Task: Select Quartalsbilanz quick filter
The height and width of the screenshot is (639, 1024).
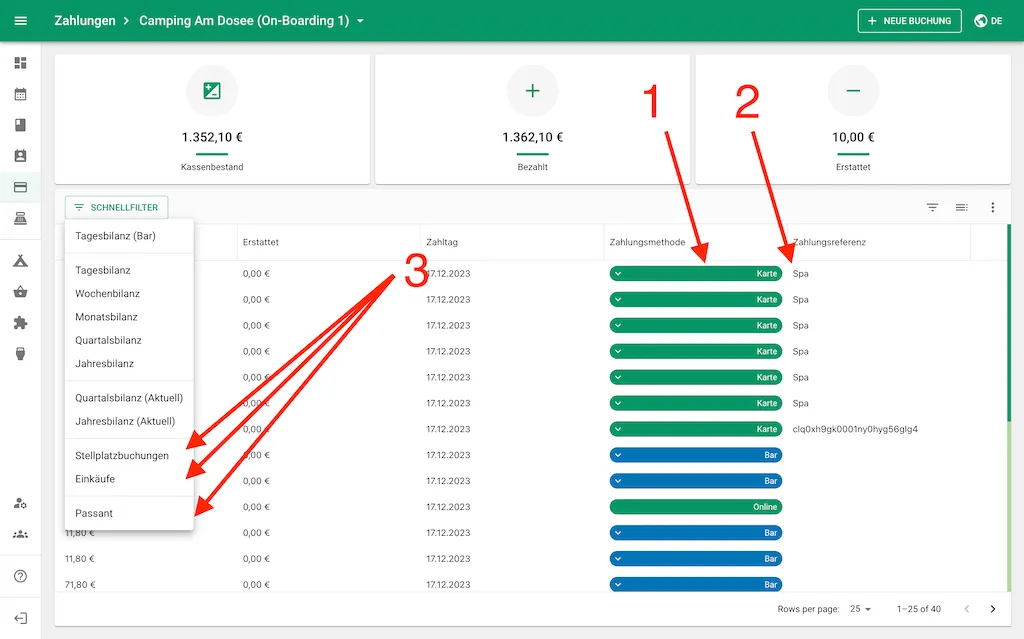Action: tap(129, 340)
